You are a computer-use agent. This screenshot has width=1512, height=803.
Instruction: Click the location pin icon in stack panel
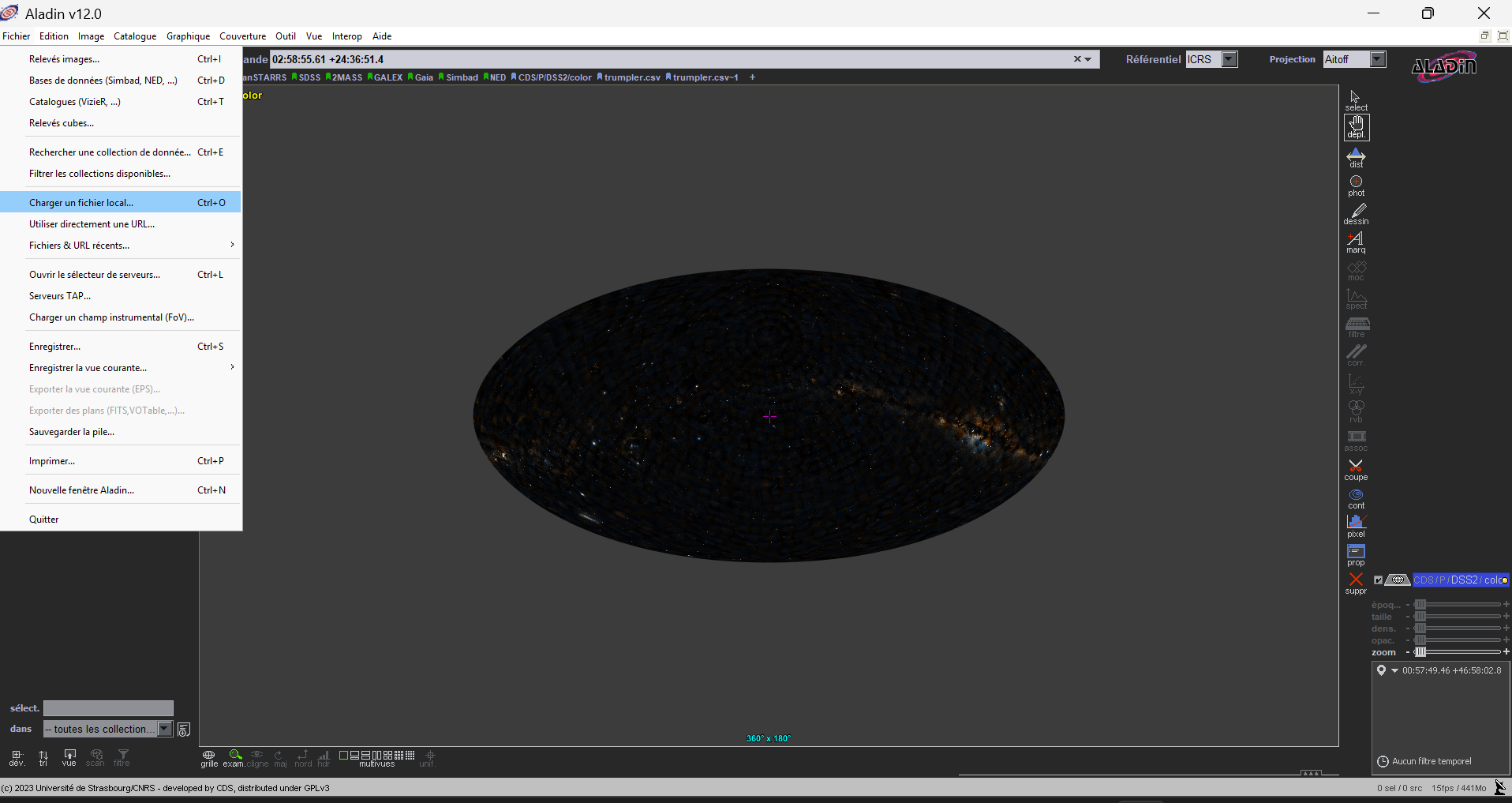[1381, 670]
